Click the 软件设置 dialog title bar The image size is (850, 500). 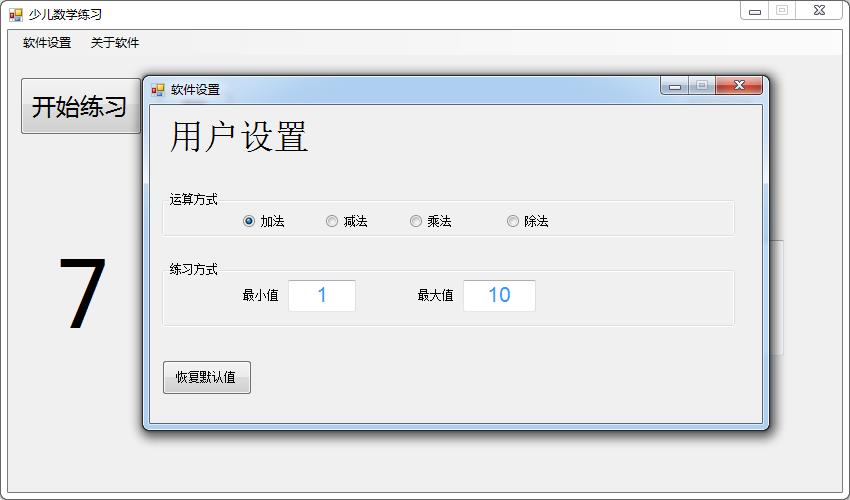tap(400, 89)
